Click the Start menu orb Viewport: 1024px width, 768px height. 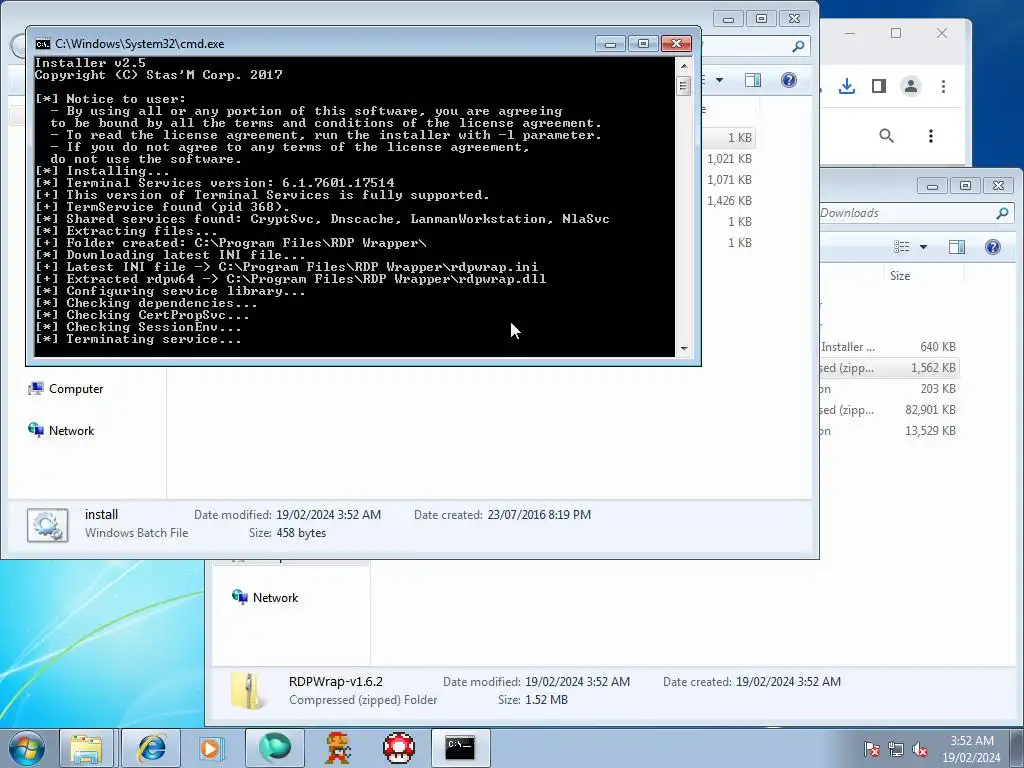coord(27,748)
